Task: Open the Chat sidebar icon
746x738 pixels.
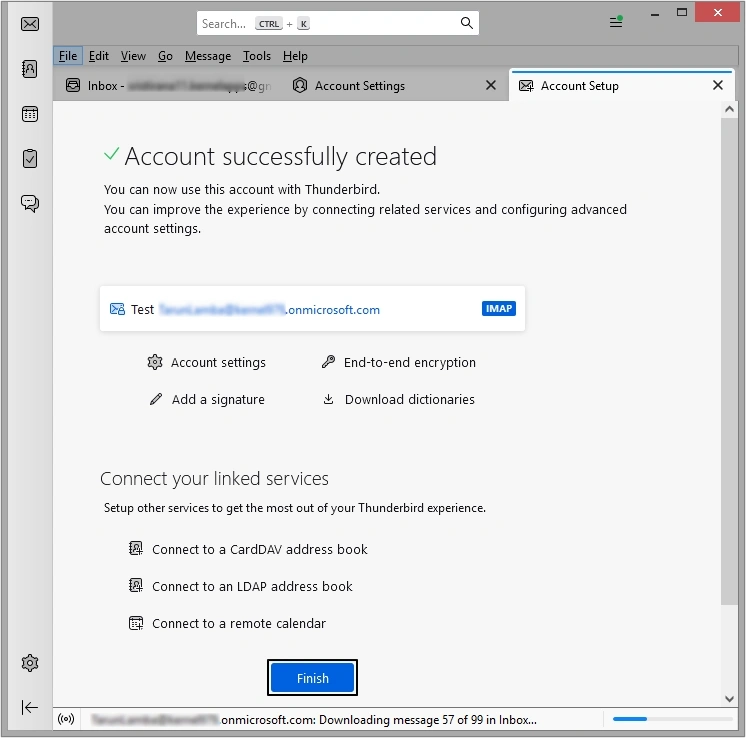Action: (x=30, y=203)
